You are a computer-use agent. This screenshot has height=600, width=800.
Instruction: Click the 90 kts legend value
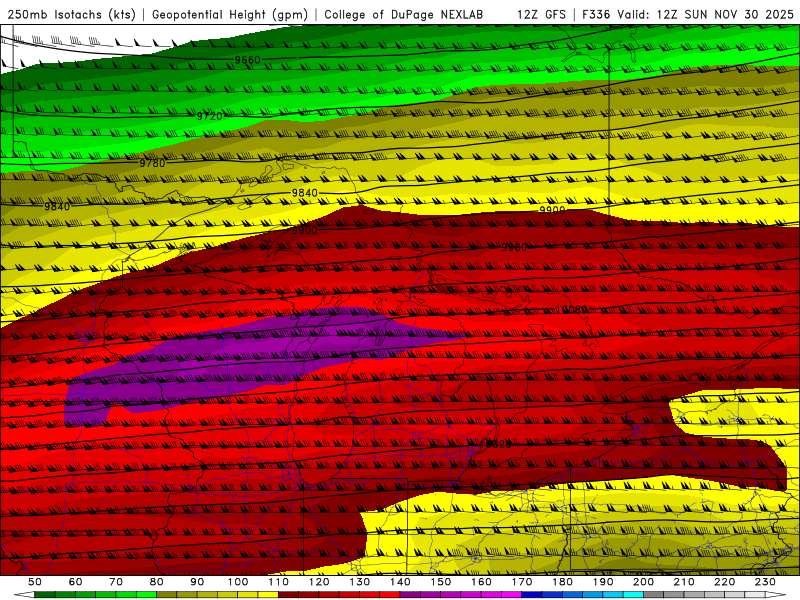click(x=197, y=582)
